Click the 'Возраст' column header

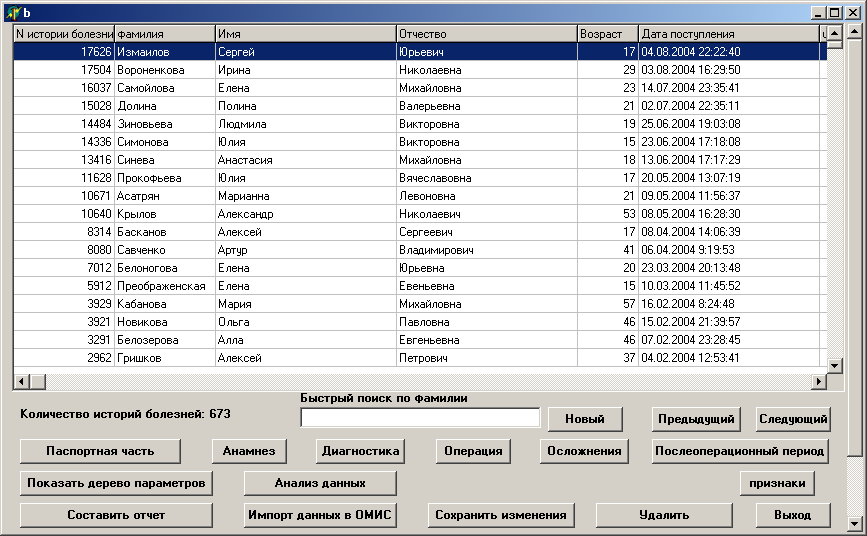(x=608, y=34)
